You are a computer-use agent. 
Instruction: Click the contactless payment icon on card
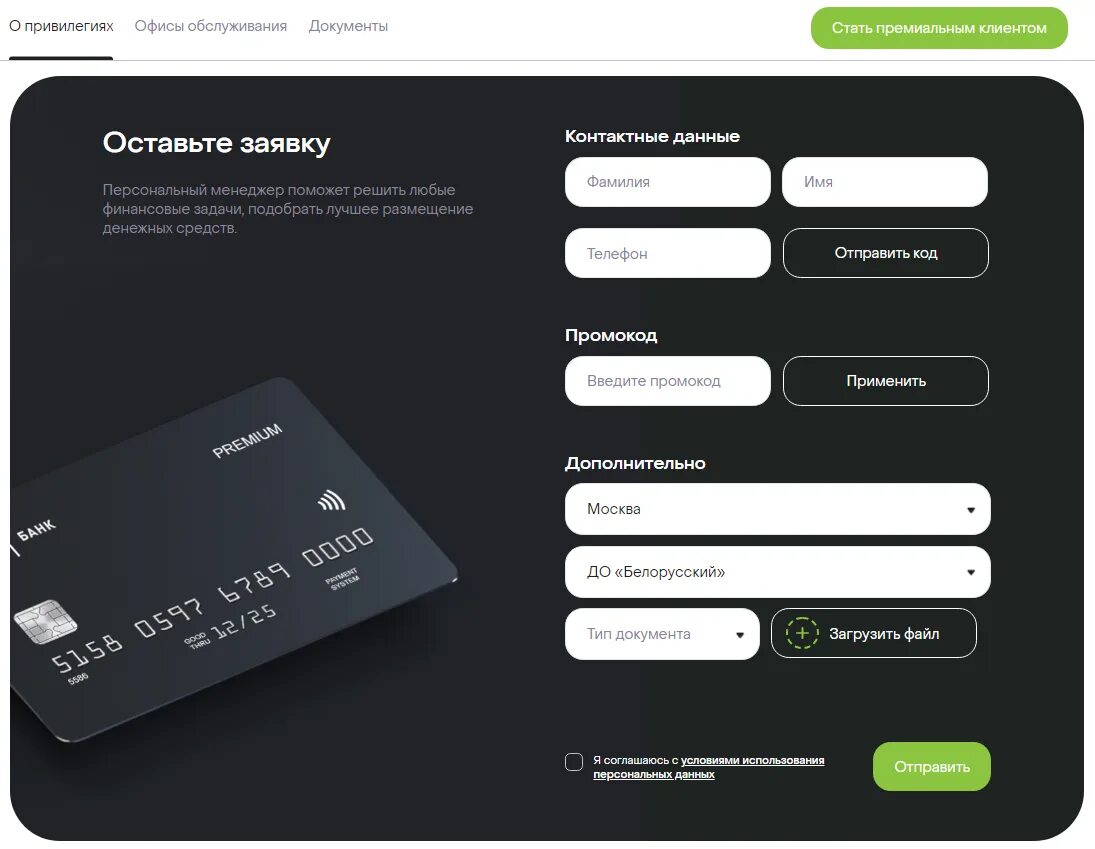click(x=331, y=501)
